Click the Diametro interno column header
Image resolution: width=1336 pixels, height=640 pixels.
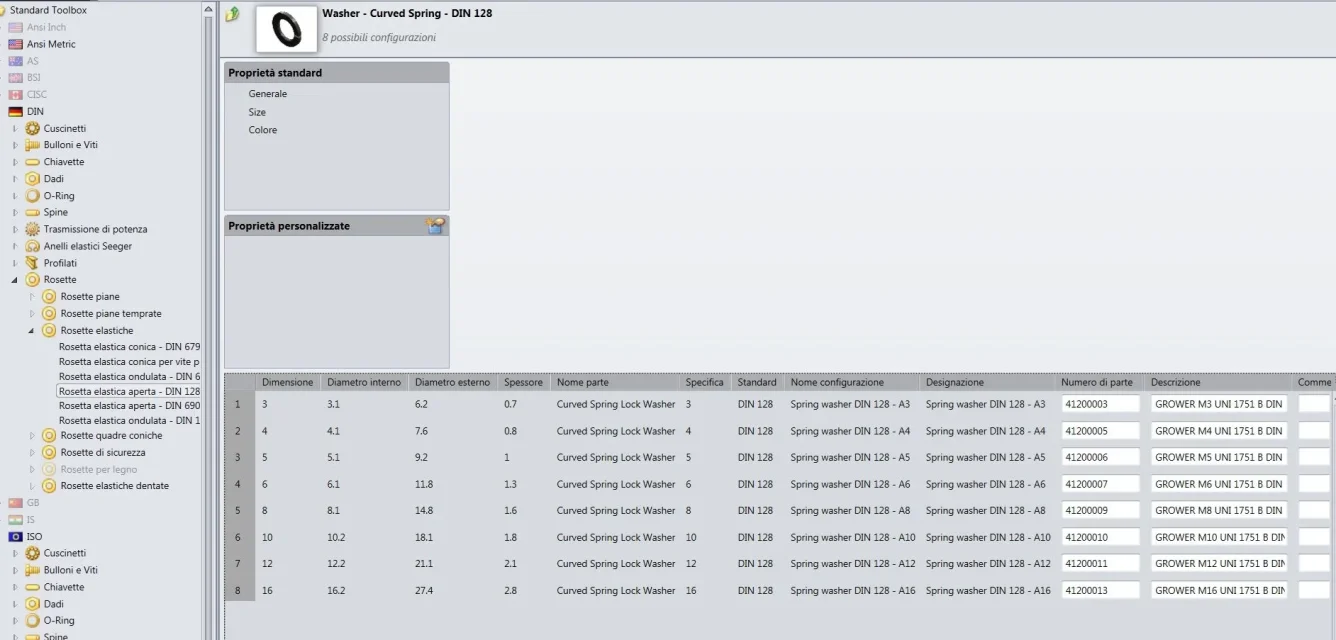point(364,382)
